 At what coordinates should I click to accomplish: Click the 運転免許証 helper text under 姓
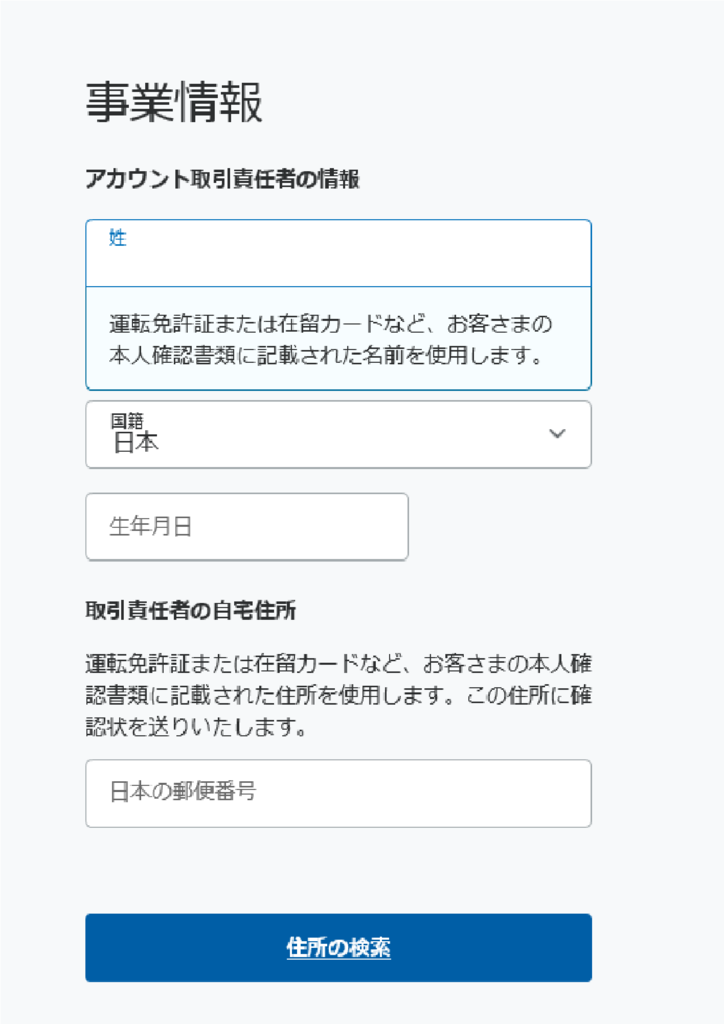(330, 339)
